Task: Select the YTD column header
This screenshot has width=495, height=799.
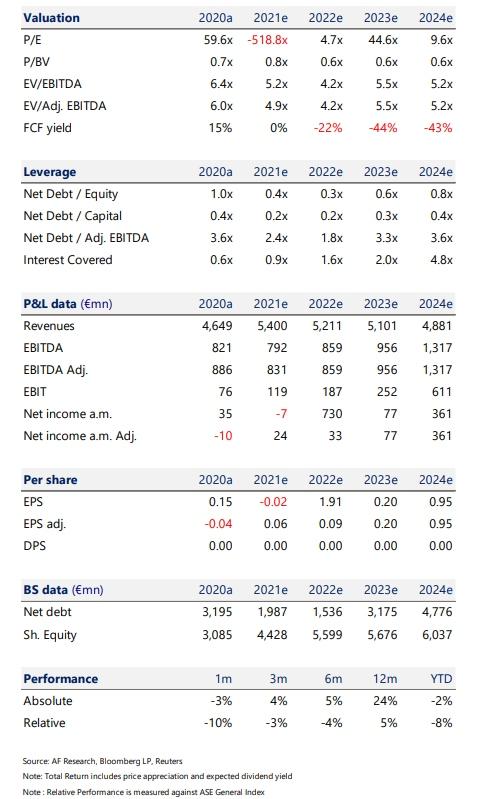Action: tap(441, 679)
